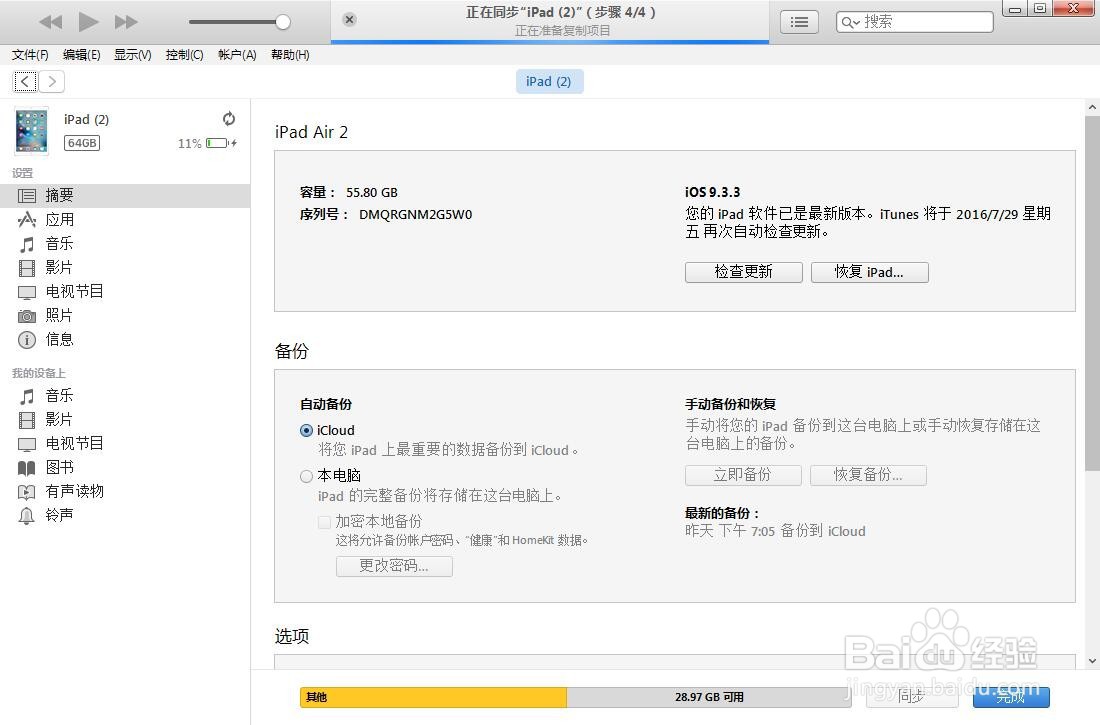This screenshot has width=1100, height=725.
Task: Open the 帐户(A) menu
Action: (237, 55)
